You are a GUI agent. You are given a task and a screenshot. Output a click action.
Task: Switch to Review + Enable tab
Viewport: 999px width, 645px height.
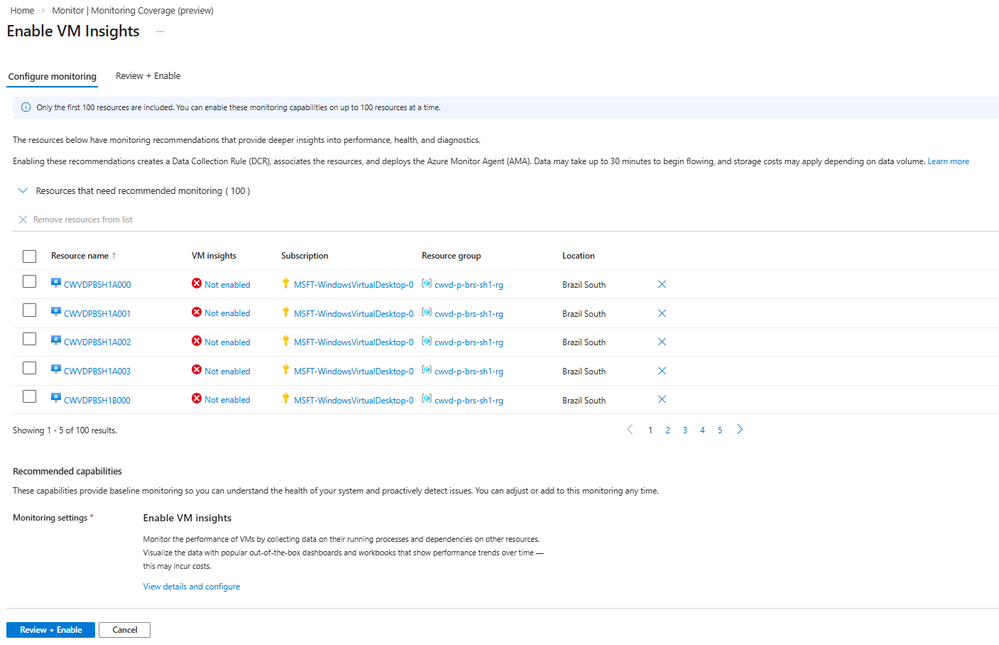point(148,76)
